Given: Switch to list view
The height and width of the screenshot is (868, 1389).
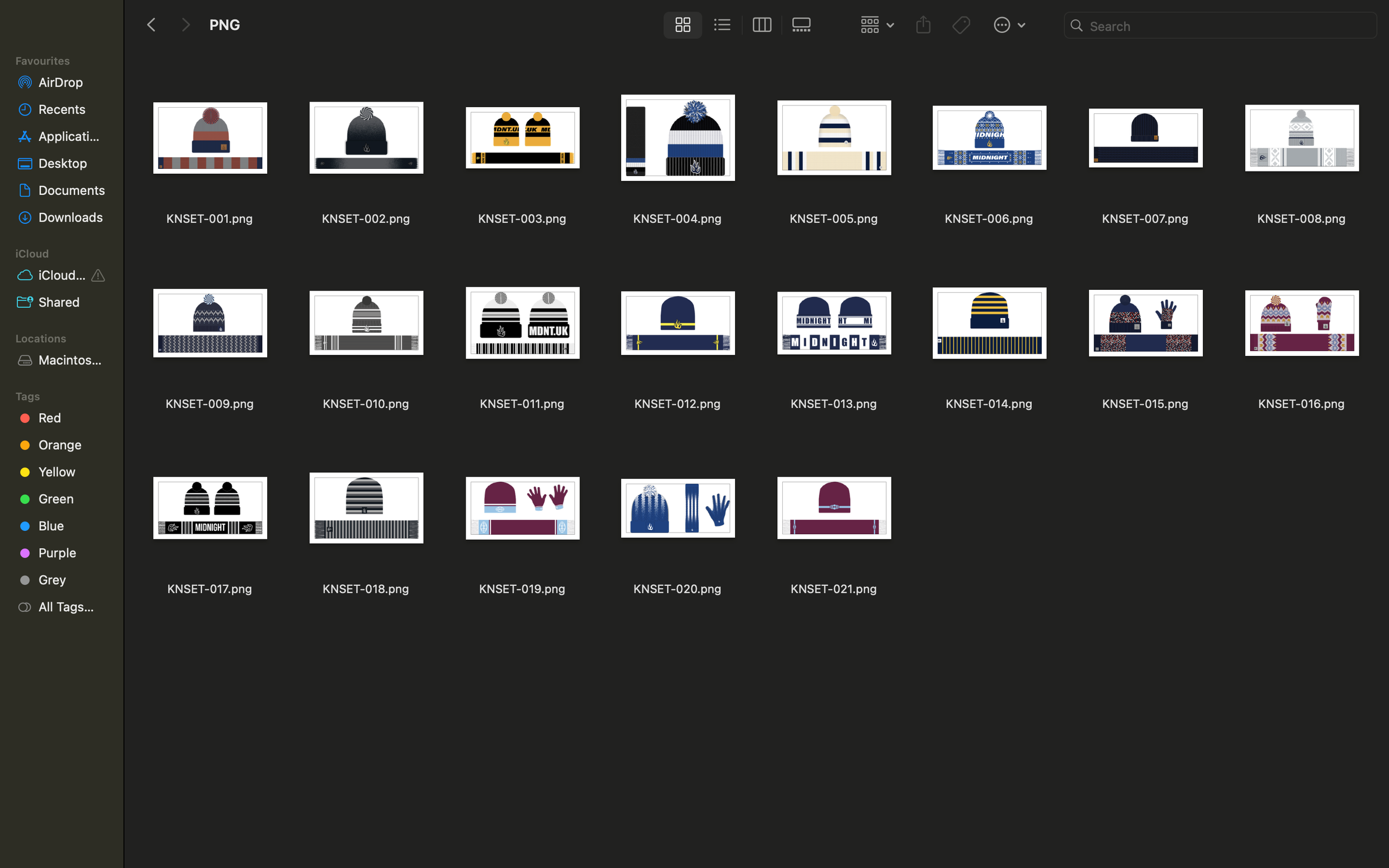Looking at the screenshot, I should (722, 24).
